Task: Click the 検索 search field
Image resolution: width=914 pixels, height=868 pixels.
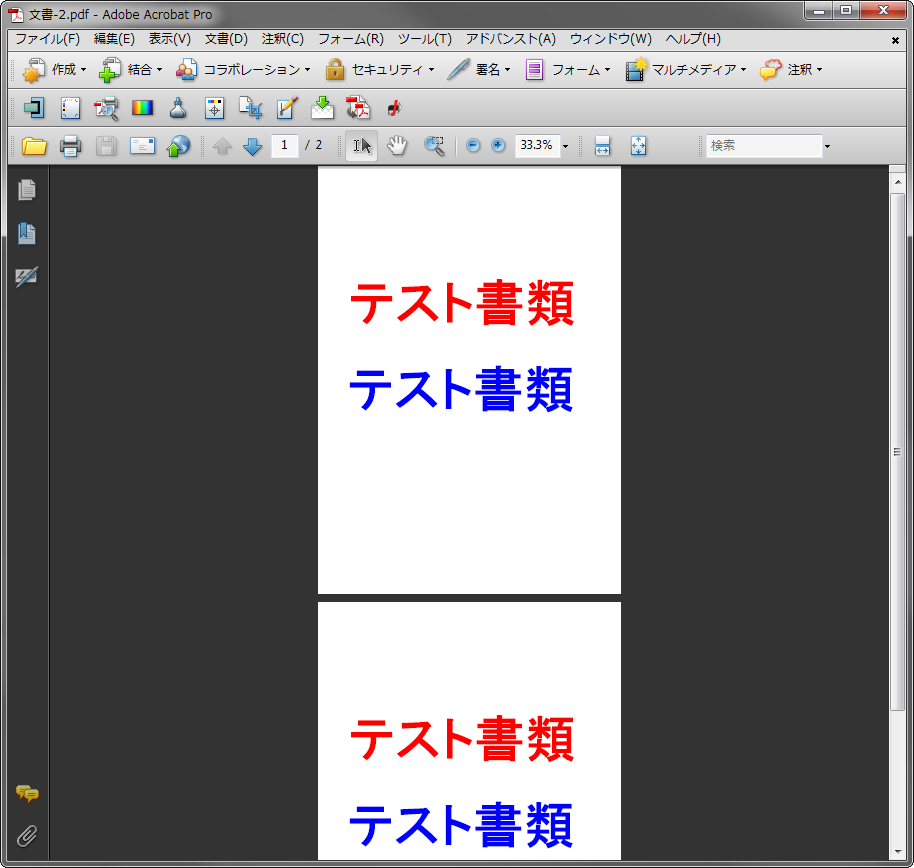Action: tap(764, 146)
